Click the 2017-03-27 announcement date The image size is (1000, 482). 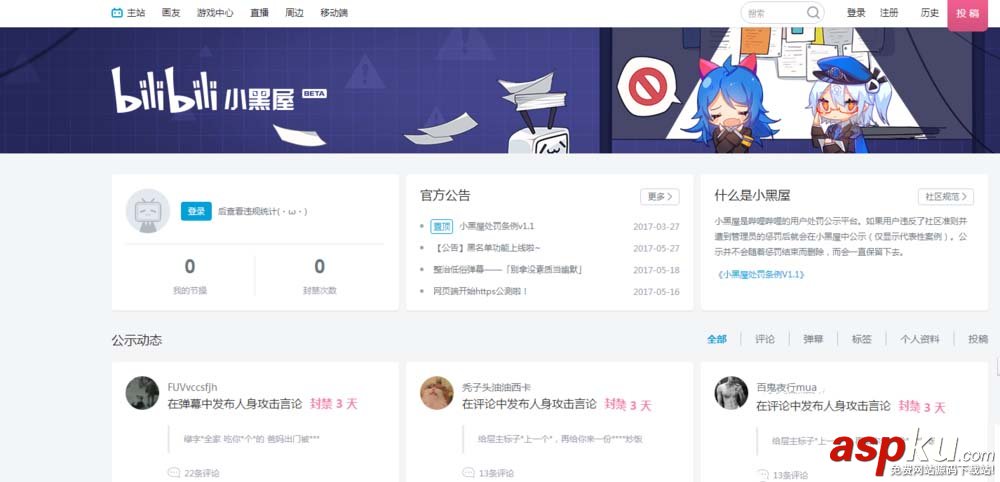coord(656,226)
